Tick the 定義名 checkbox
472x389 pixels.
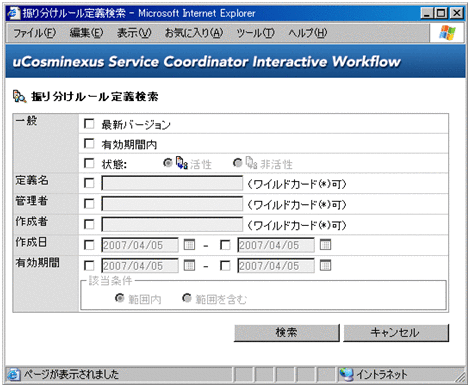[x=89, y=183]
